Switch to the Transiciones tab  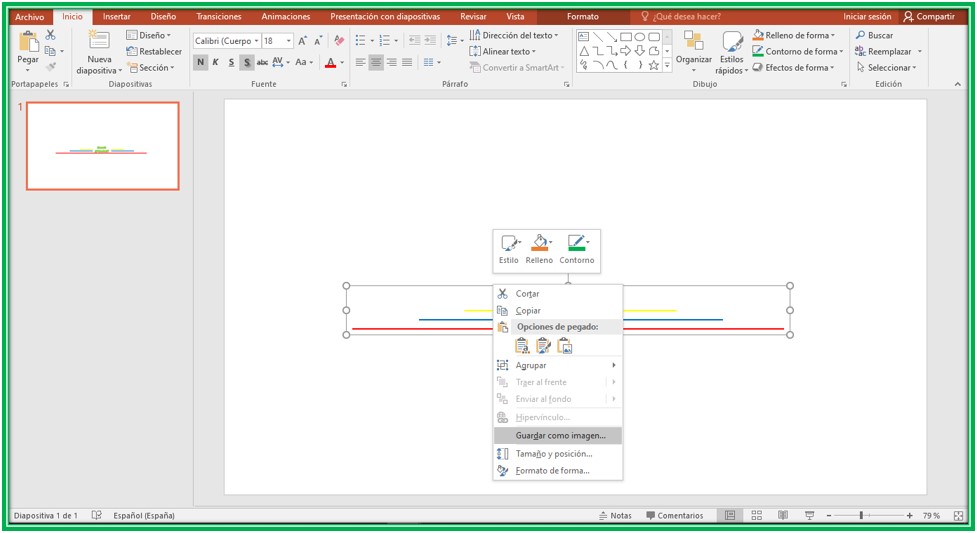(x=219, y=17)
